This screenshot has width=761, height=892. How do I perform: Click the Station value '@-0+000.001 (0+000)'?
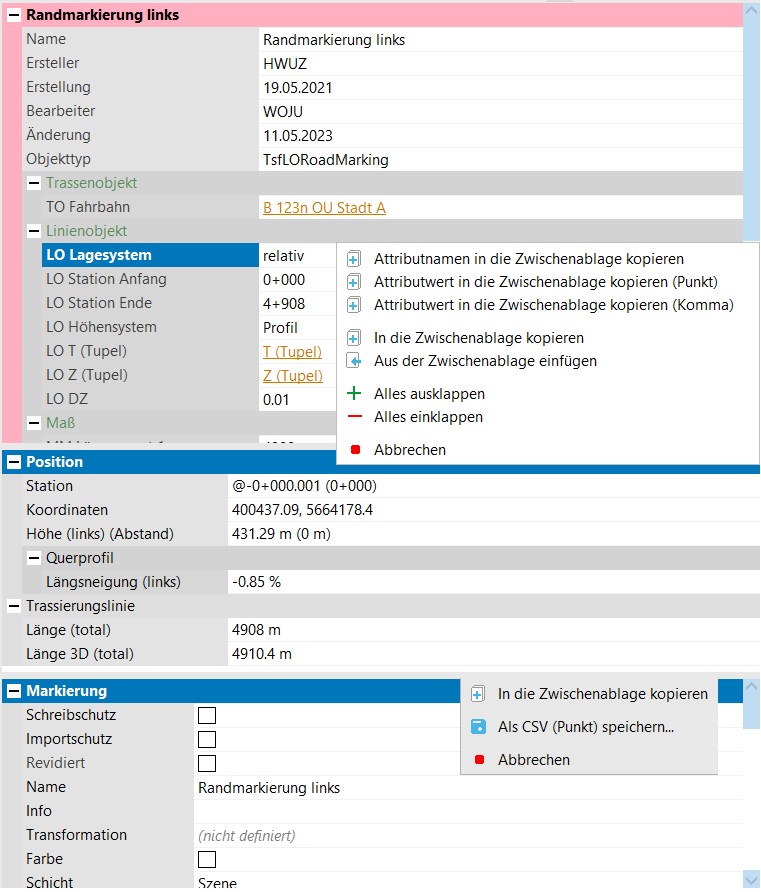[x=304, y=486]
